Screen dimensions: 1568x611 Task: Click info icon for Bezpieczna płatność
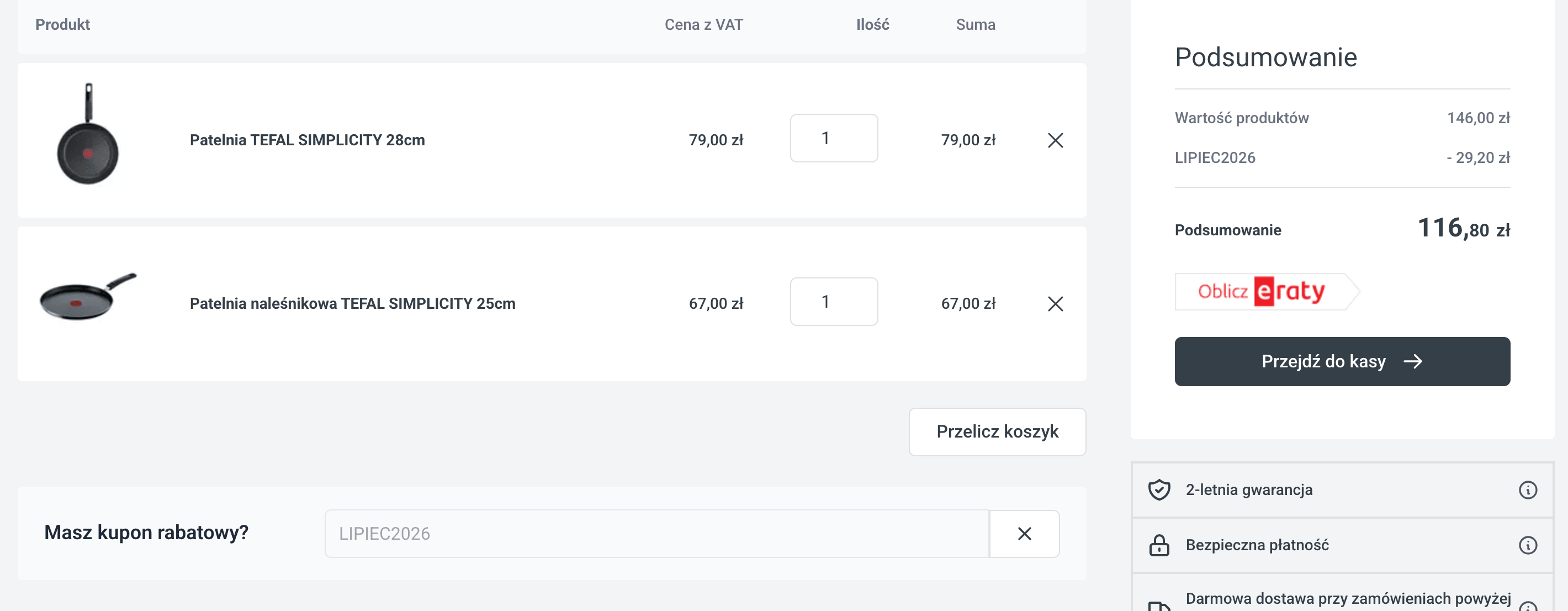(1527, 544)
